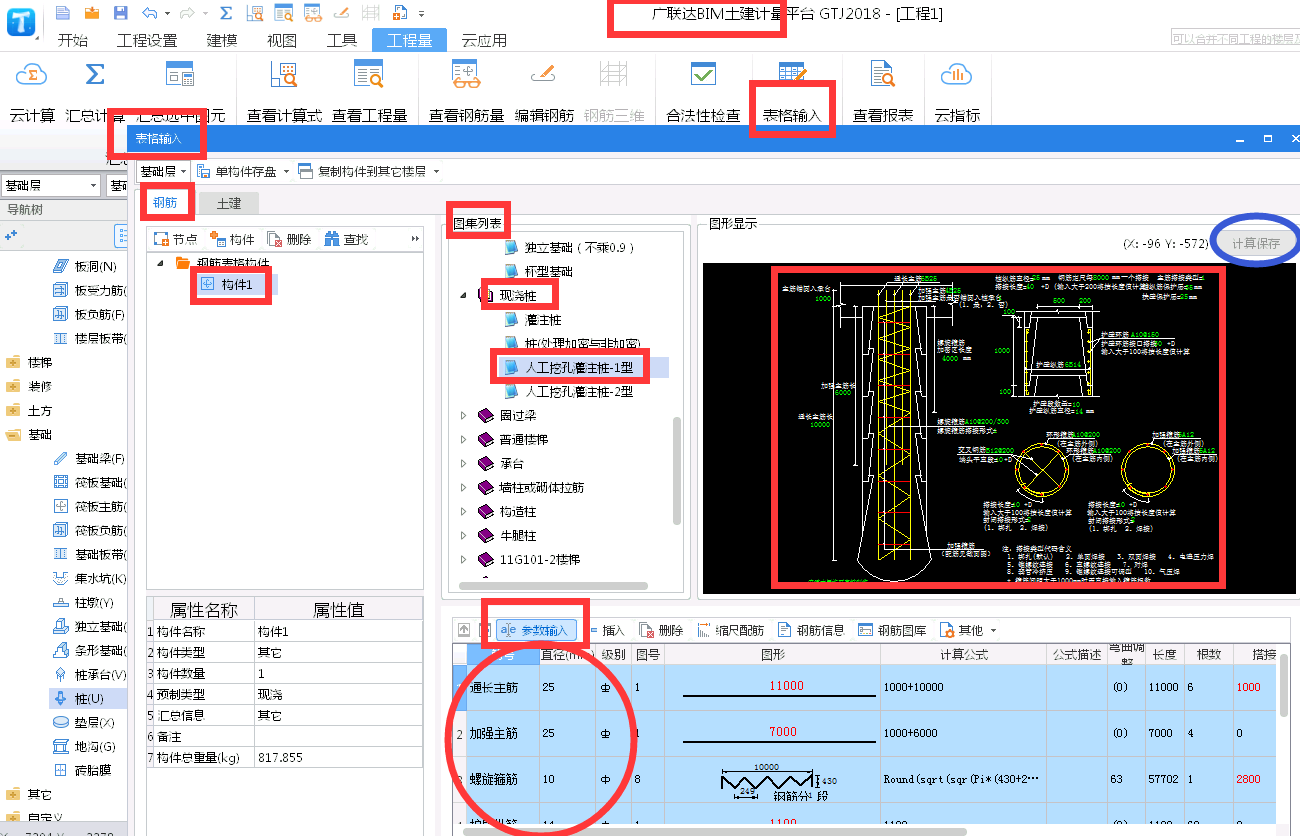Click 构件 add component button

(232, 239)
